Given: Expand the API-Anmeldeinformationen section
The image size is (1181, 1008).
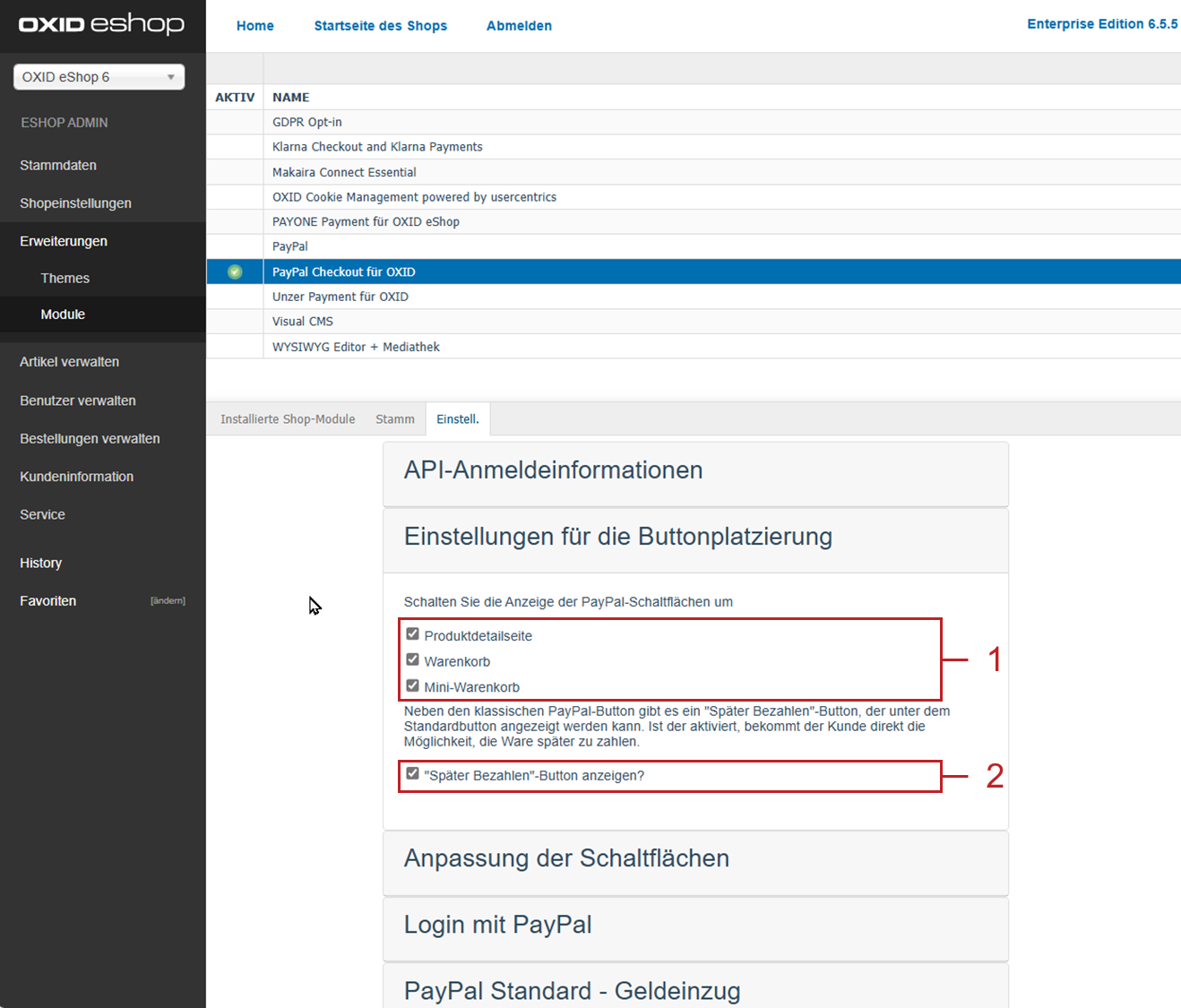Looking at the screenshot, I should point(553,470).
